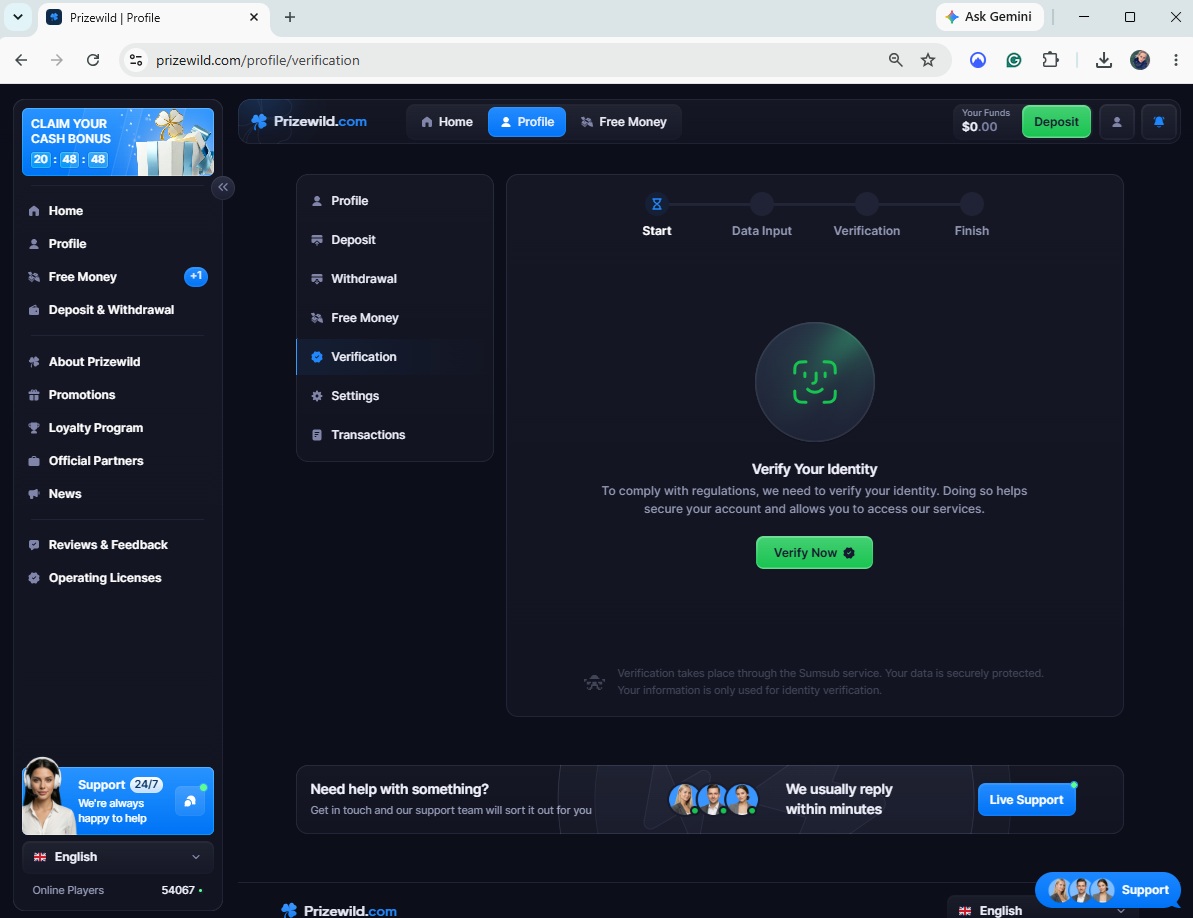Click the Prizewild.com logo in top header
Screen dimensions: 1193x918
309,122
